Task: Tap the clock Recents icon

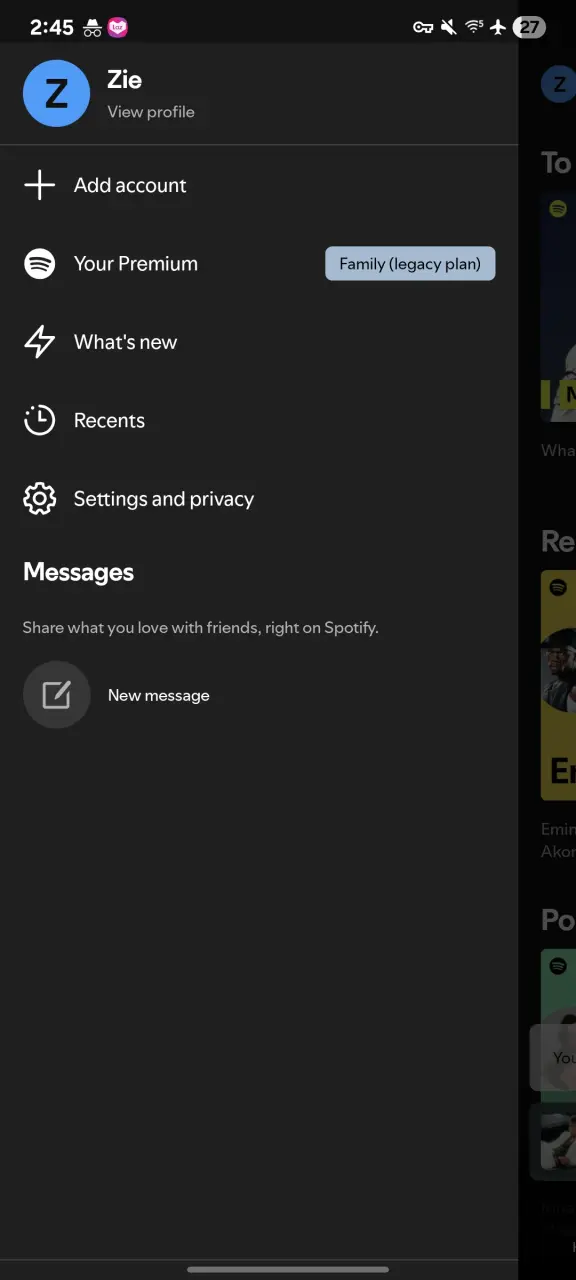Action: click(x=40, y=420)
